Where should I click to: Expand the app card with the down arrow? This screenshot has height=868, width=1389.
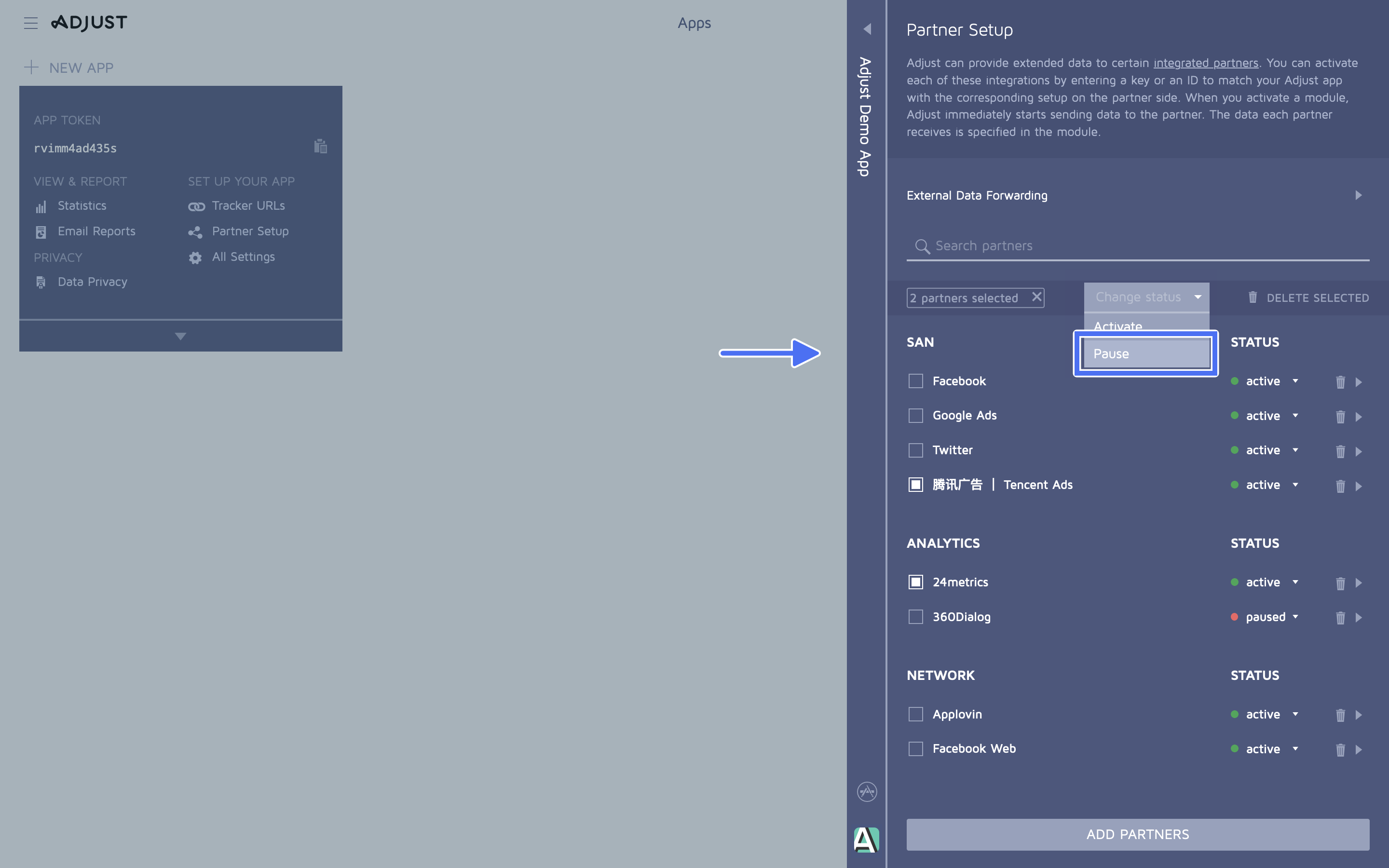180,336
